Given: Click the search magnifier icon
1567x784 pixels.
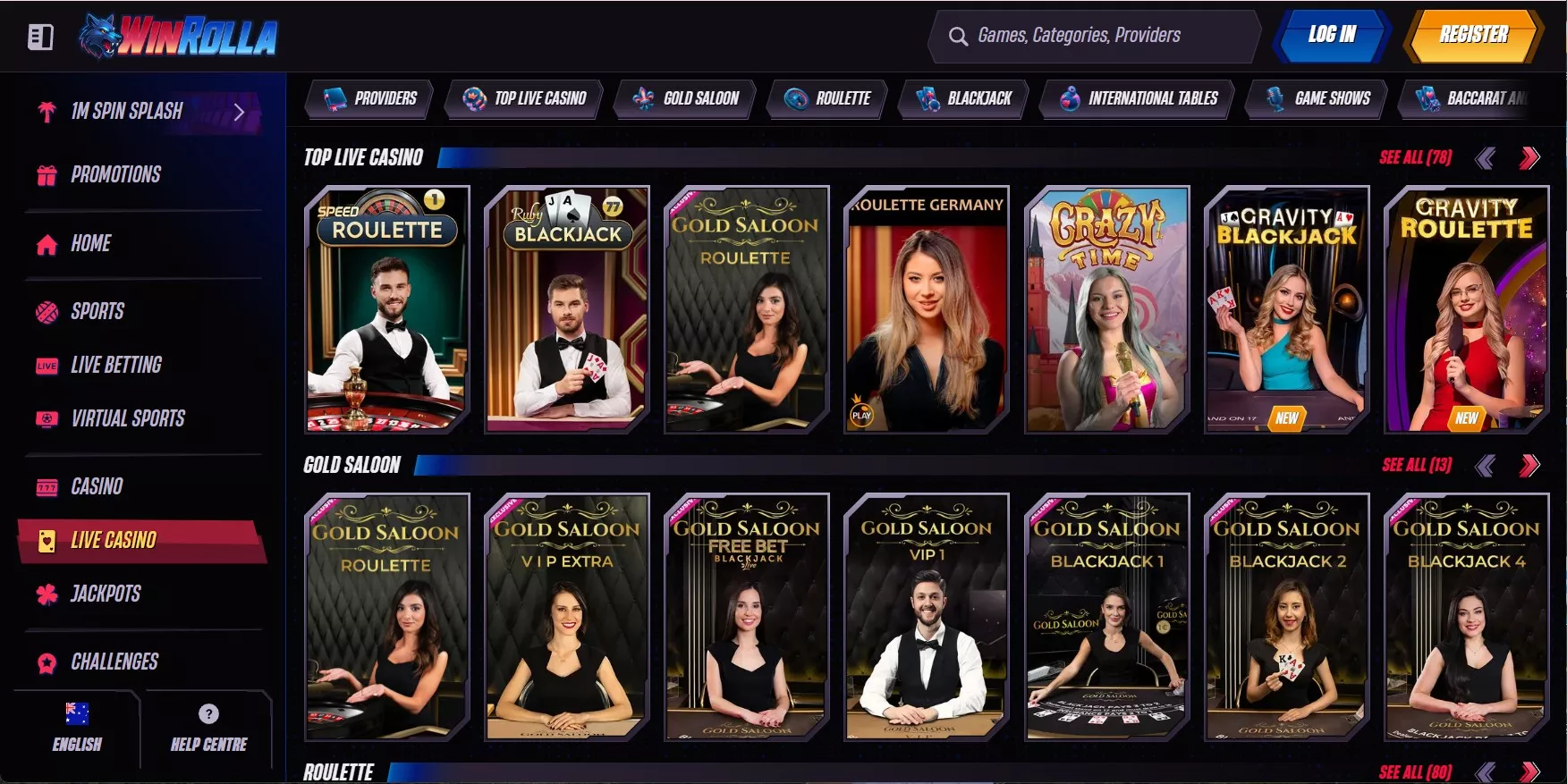Looking at the screenshot, I should pyautogui.click(x=958, y=37).
